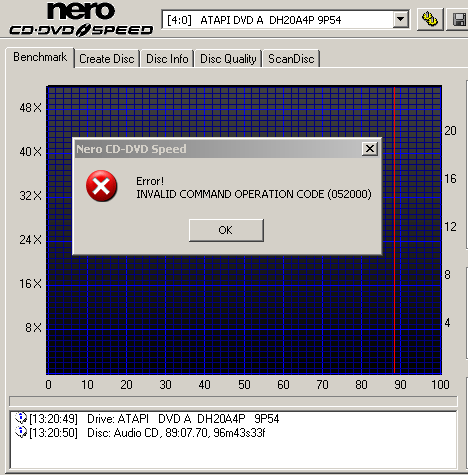Click the floppy disk save icon
468x475 pixels.
[458, 19]
